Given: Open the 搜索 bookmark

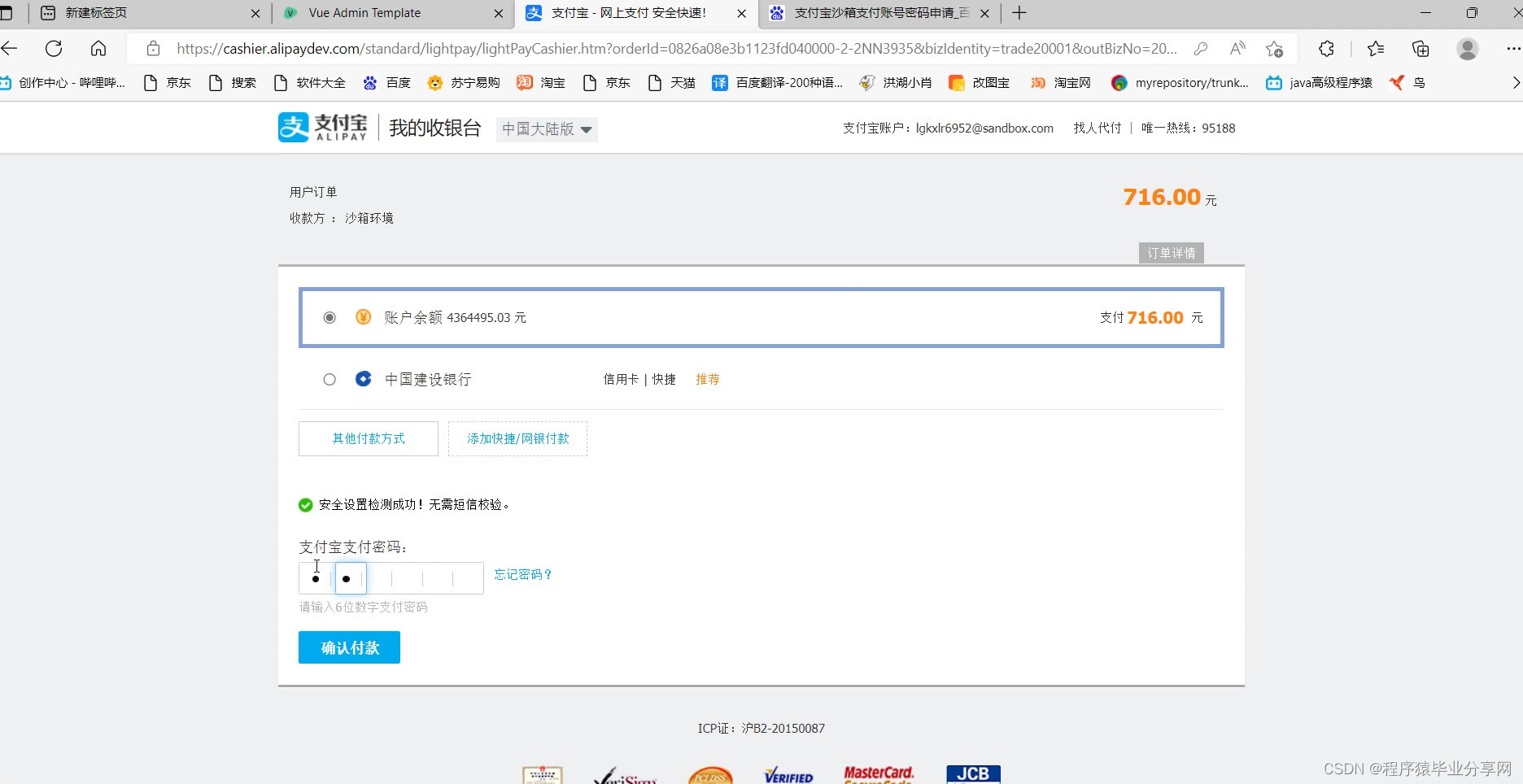Looking at the screenshot, I should pyautogui.click(x=232, y=82).
